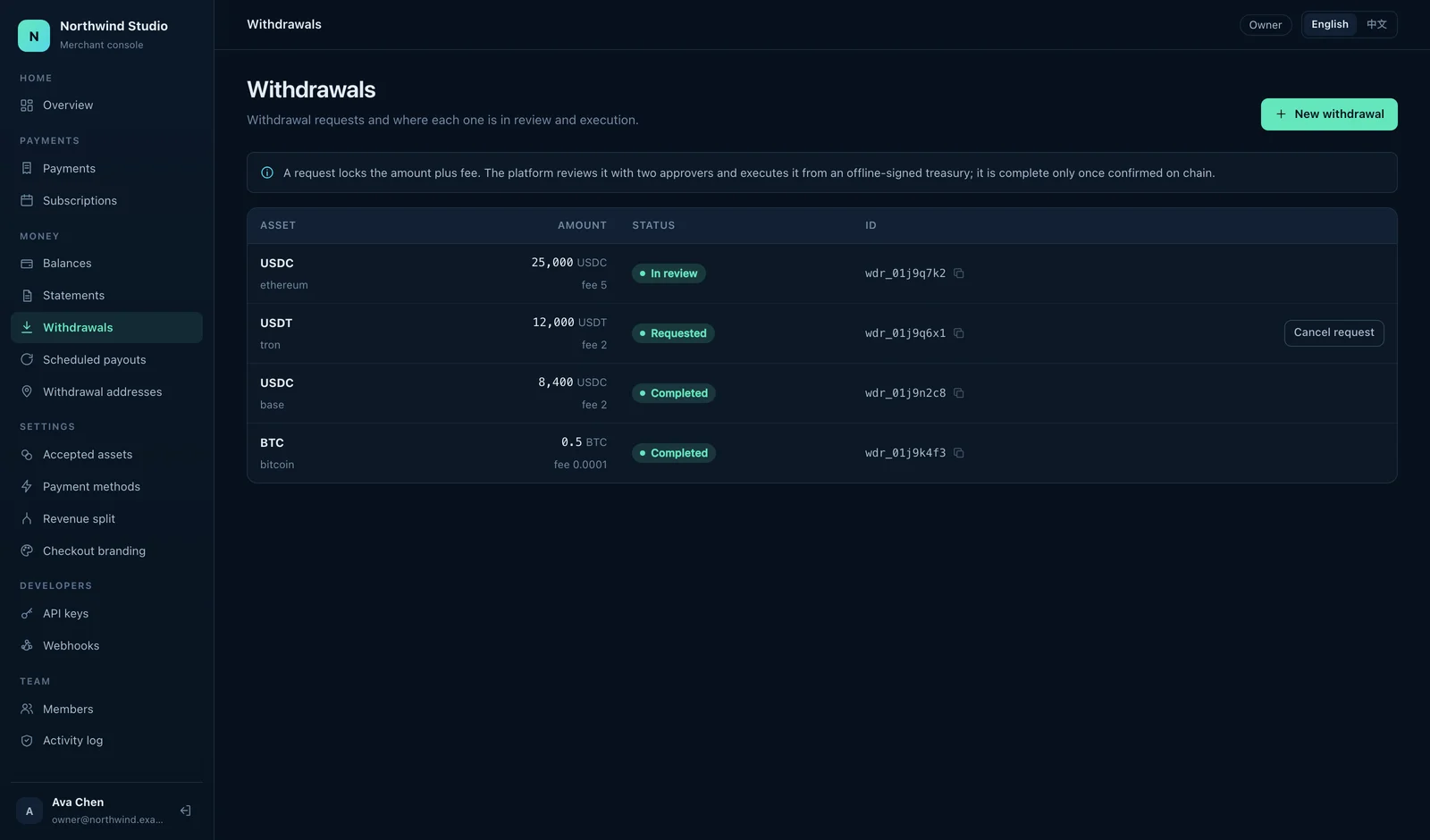Click the Members people icon

(x=27, y=710)
